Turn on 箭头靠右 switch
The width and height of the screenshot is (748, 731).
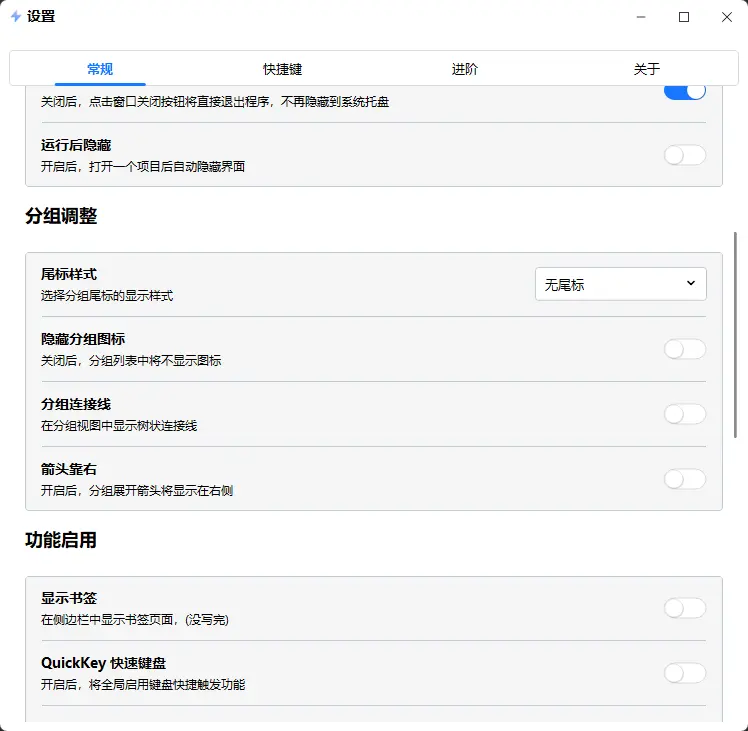pyautogui.click(x=685, y=479)
